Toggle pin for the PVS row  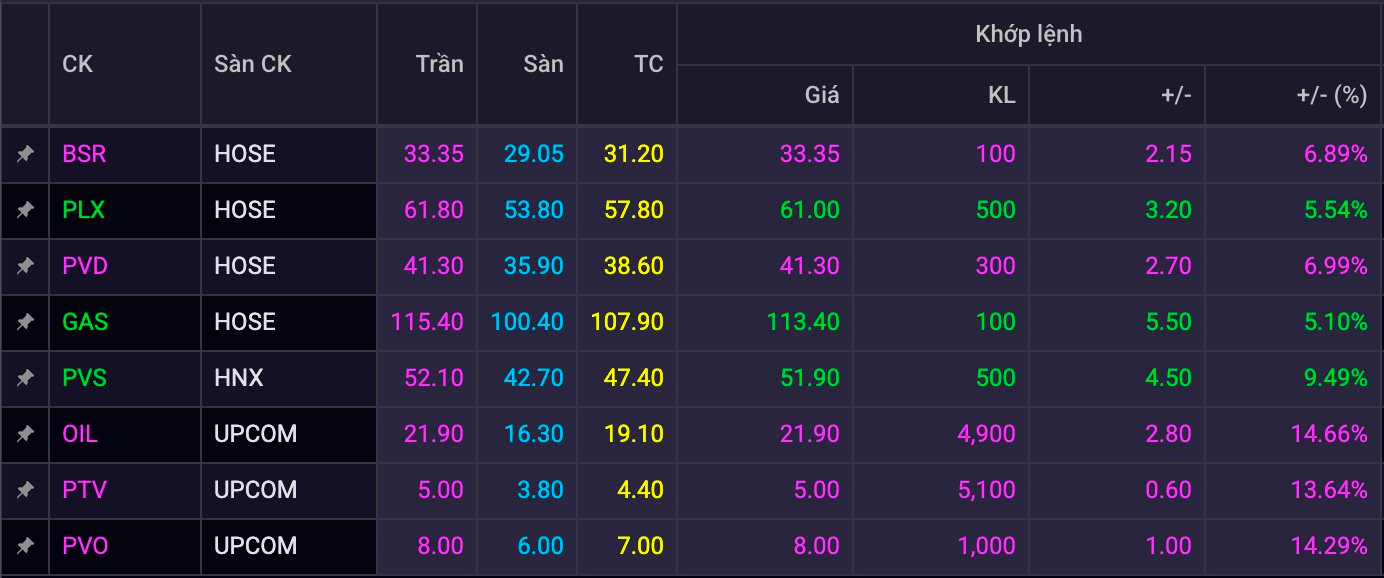[25, 378]
